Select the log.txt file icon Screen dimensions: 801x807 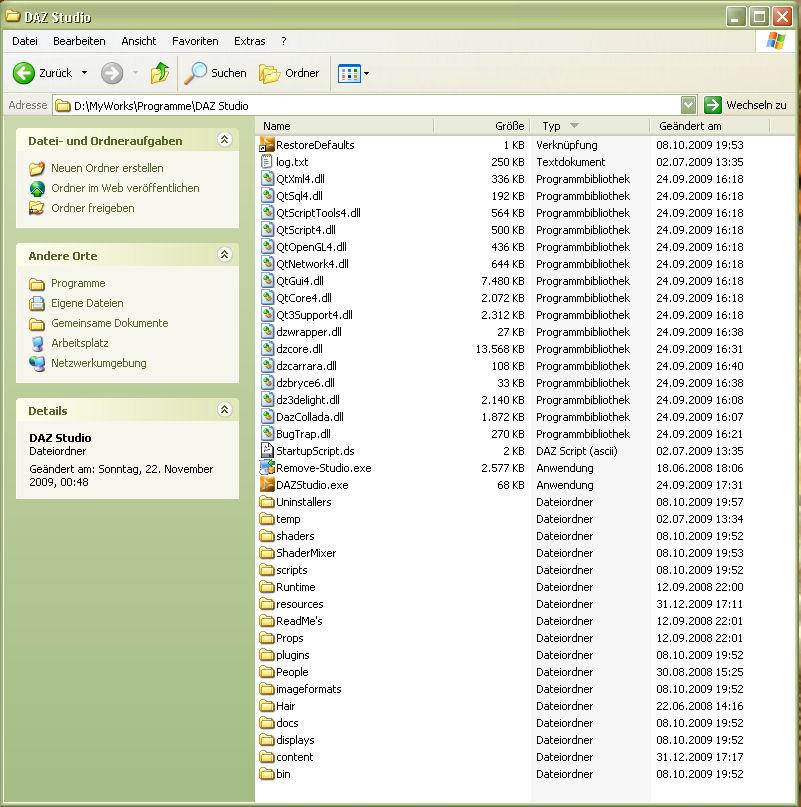click(x=267, y=162)
